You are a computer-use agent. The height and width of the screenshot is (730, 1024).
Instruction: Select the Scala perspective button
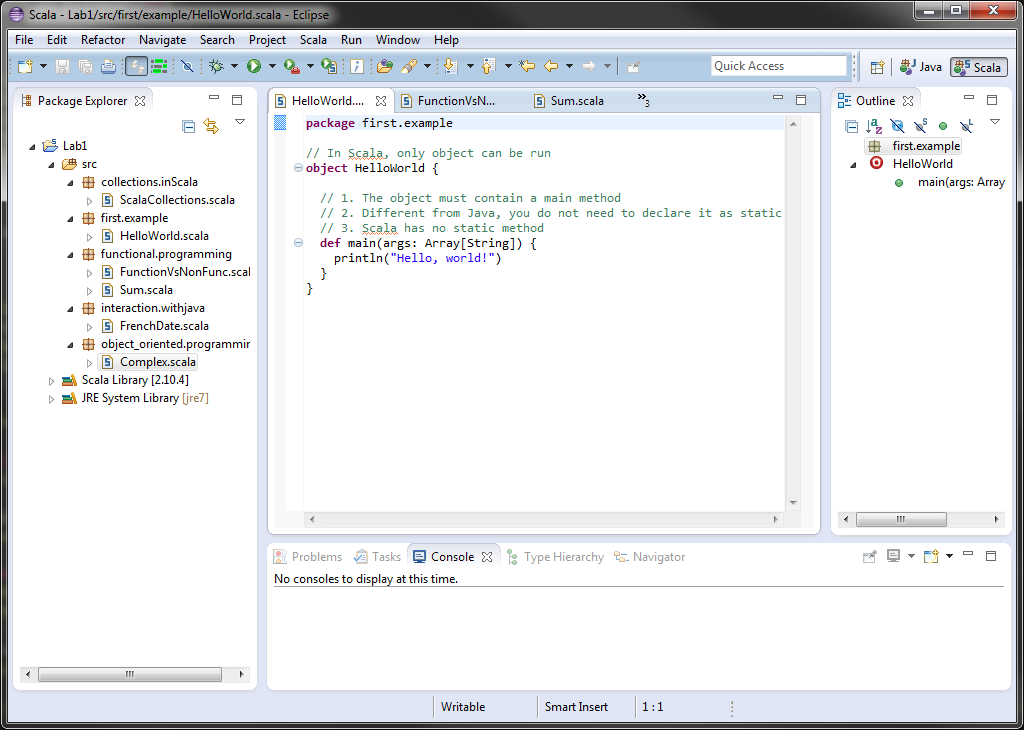(978, 67)
